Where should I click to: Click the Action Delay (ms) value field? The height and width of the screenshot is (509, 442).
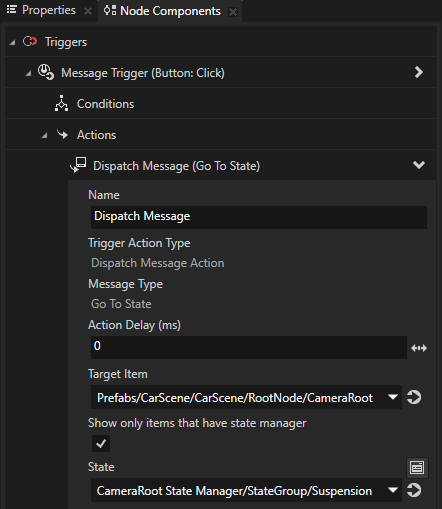tap(249, 347)
